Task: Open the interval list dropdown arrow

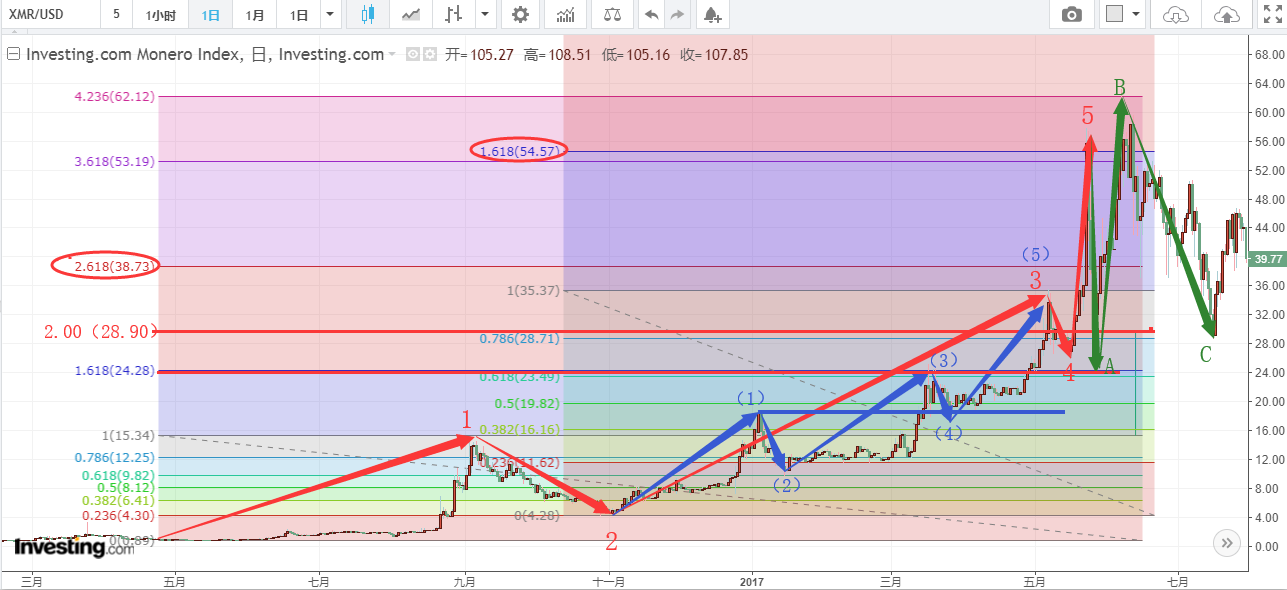Action: pos(331,15)
